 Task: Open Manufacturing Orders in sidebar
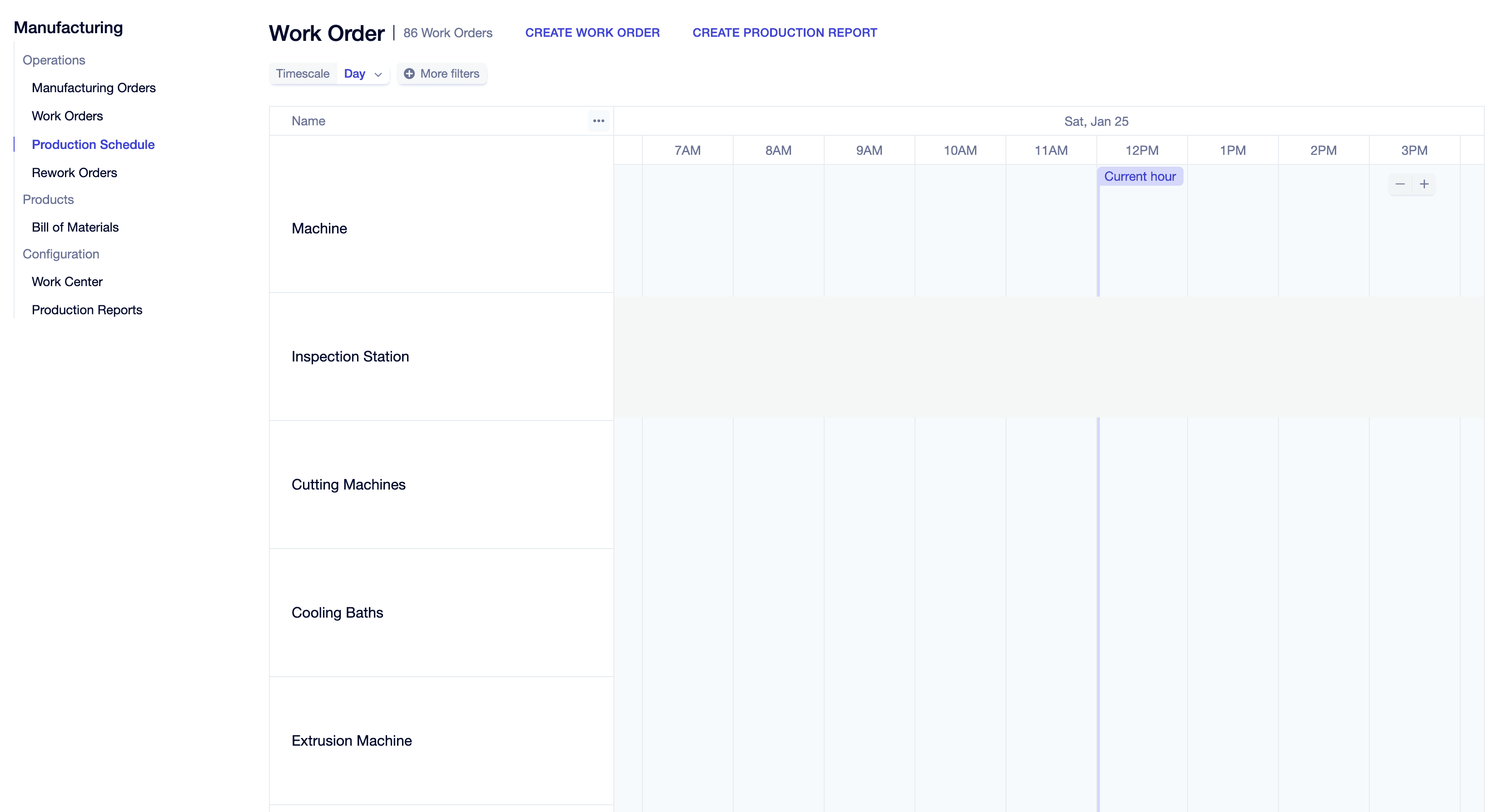tap(93, 88)
